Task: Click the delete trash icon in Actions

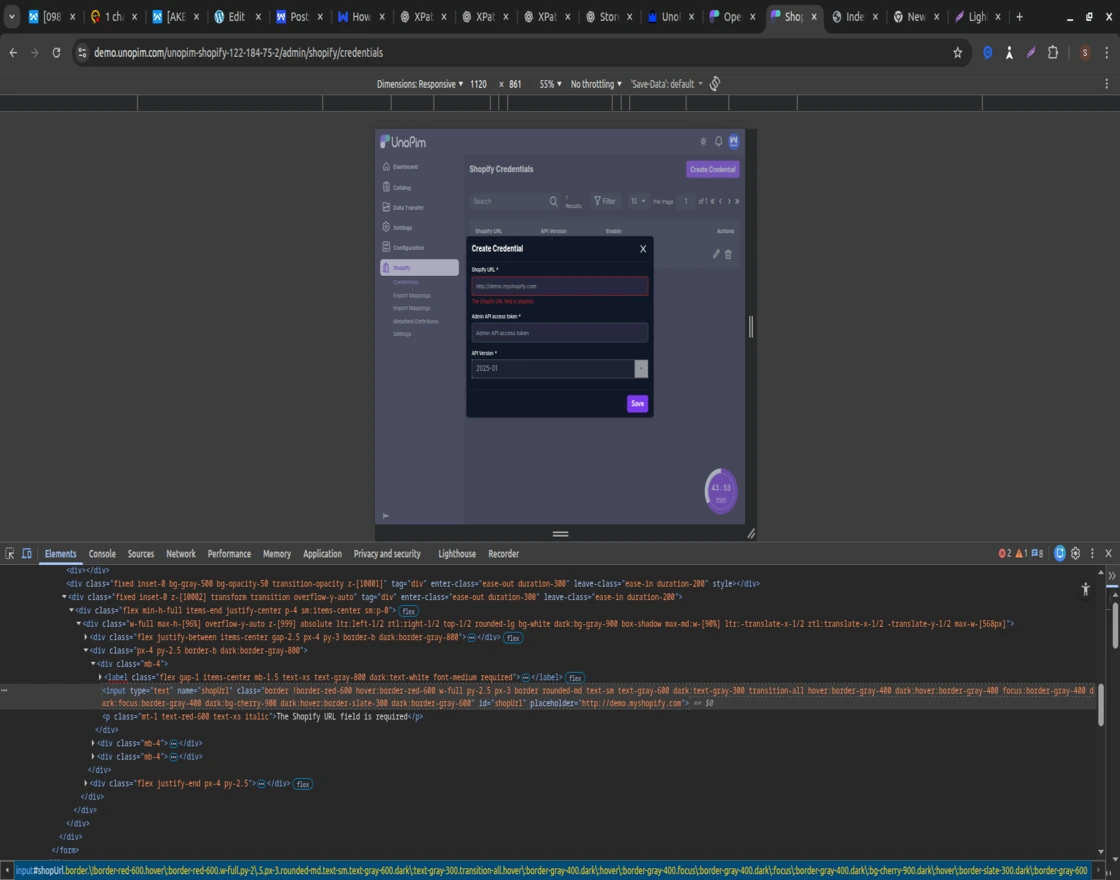Action: pyautogui.click(x=728, y=255)
